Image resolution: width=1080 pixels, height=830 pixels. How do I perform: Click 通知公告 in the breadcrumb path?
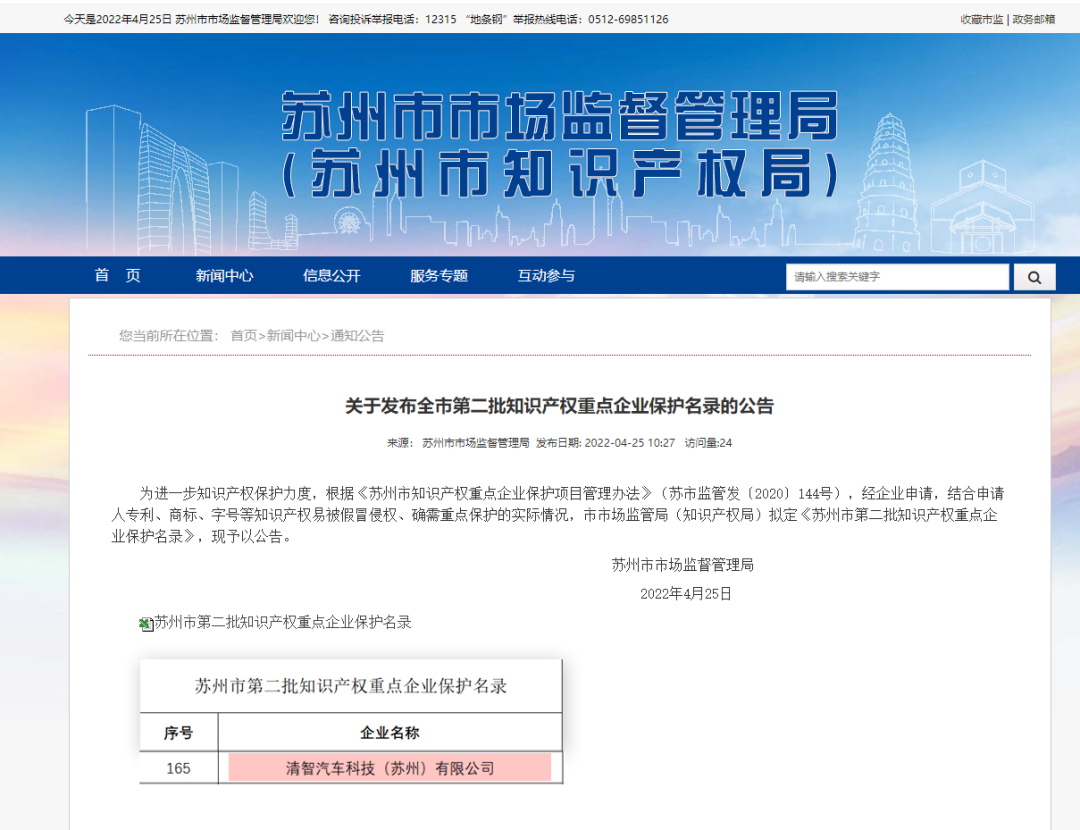pyautogui.click(x=357, y=335)
